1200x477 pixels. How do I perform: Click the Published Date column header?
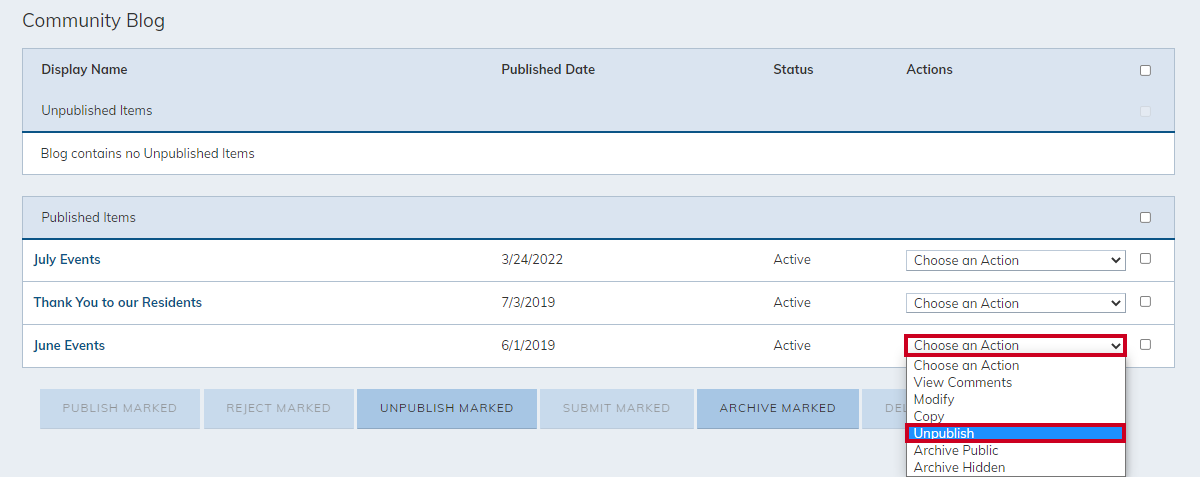(x=548, y=70)
